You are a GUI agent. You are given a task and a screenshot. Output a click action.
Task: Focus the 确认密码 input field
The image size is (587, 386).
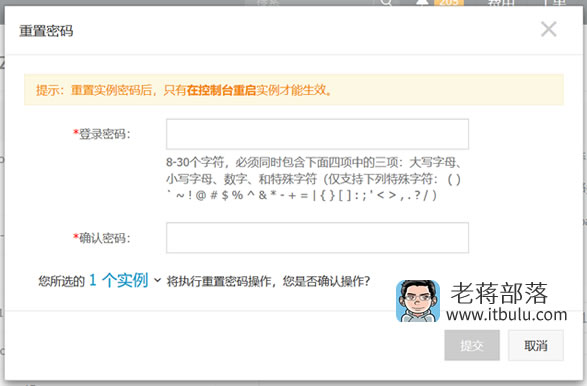(317, 238)
